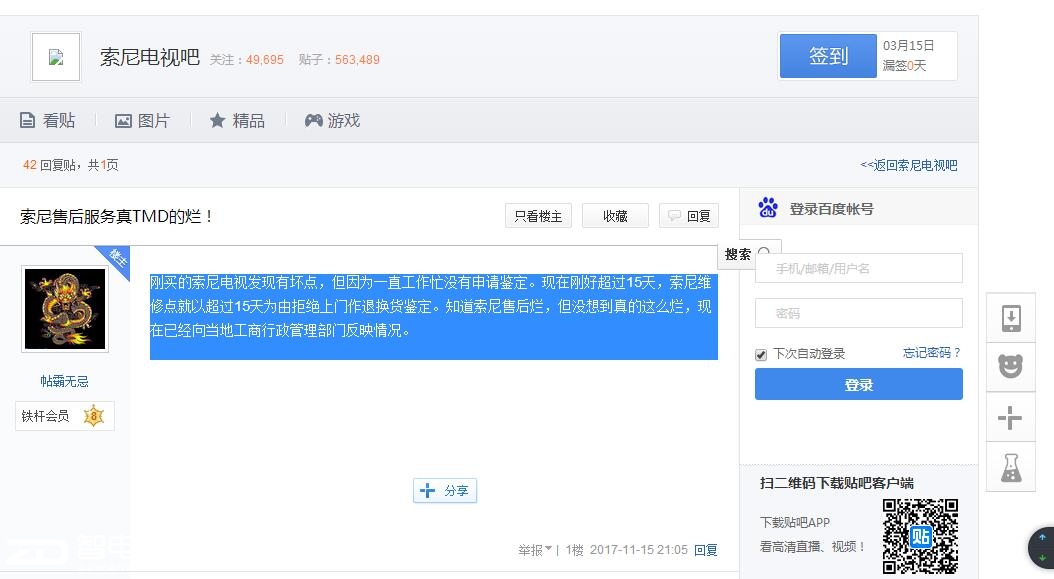Image resolution: width=1054 pixels, height=579 pixels.
Task: Open the 索尼电视吧 forum title link
Action: coord(150,57)
